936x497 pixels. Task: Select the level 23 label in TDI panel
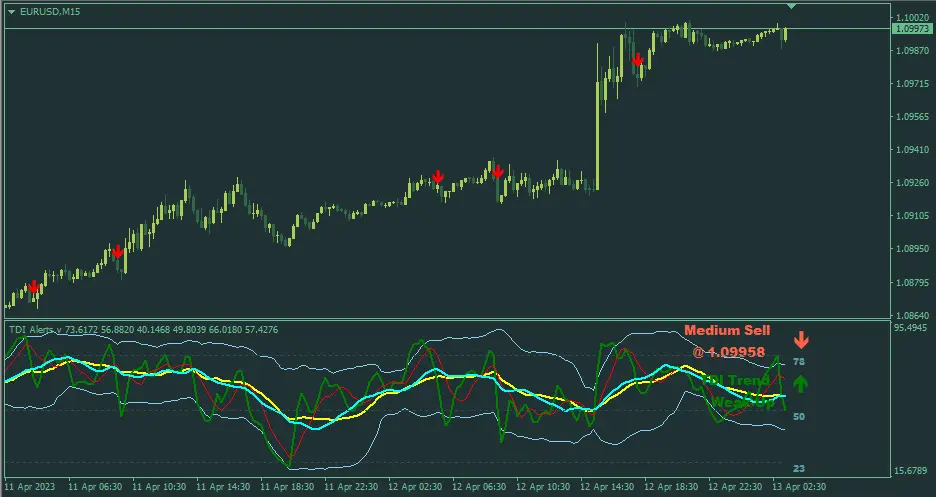pos(799,468)
